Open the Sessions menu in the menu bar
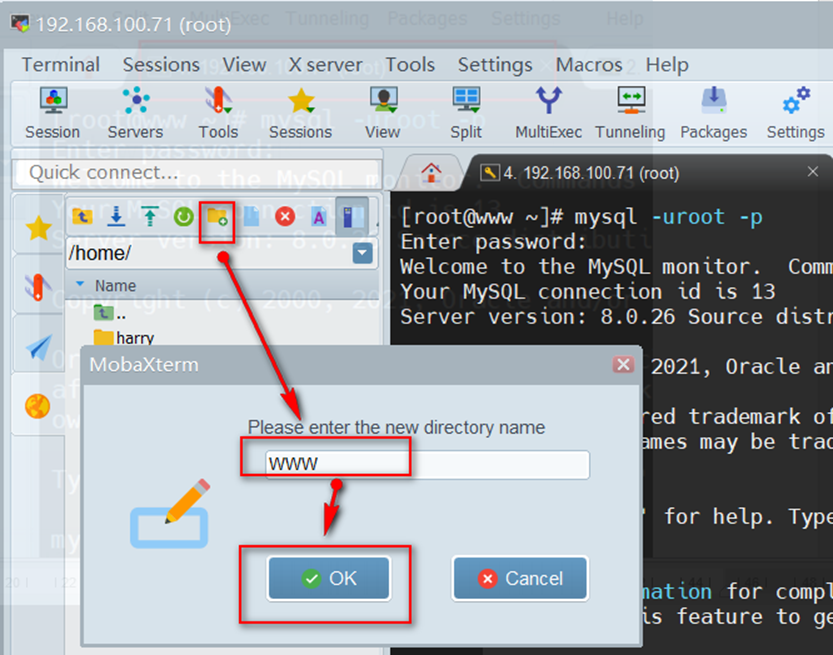 (161, 65)
